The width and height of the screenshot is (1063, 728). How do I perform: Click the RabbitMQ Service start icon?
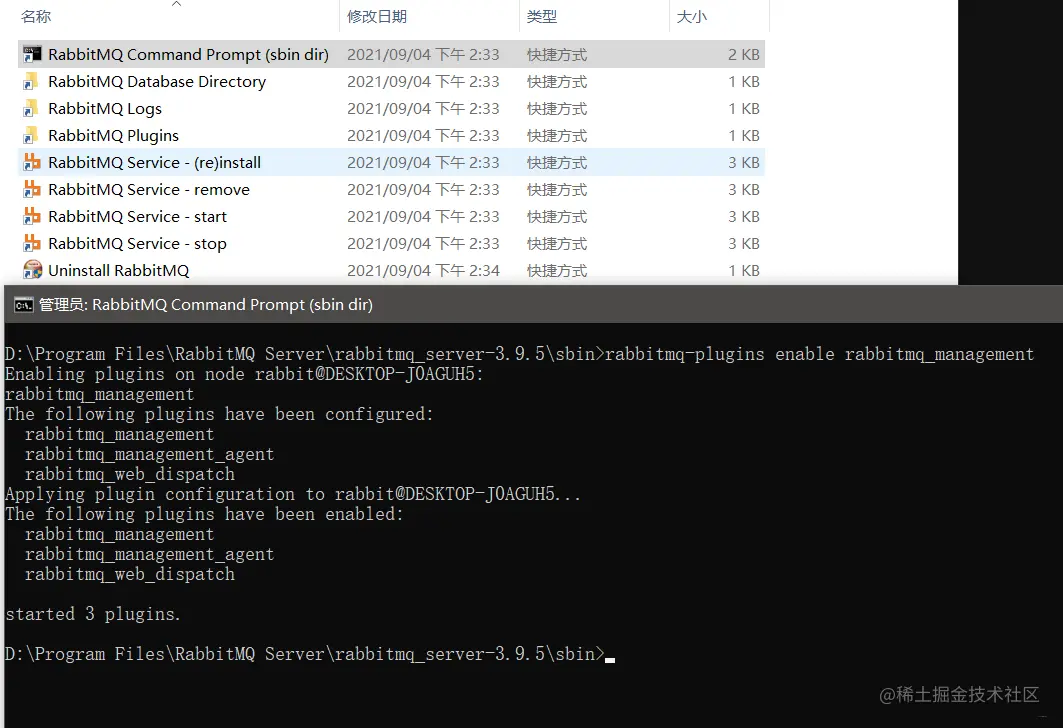click(32, 216)
